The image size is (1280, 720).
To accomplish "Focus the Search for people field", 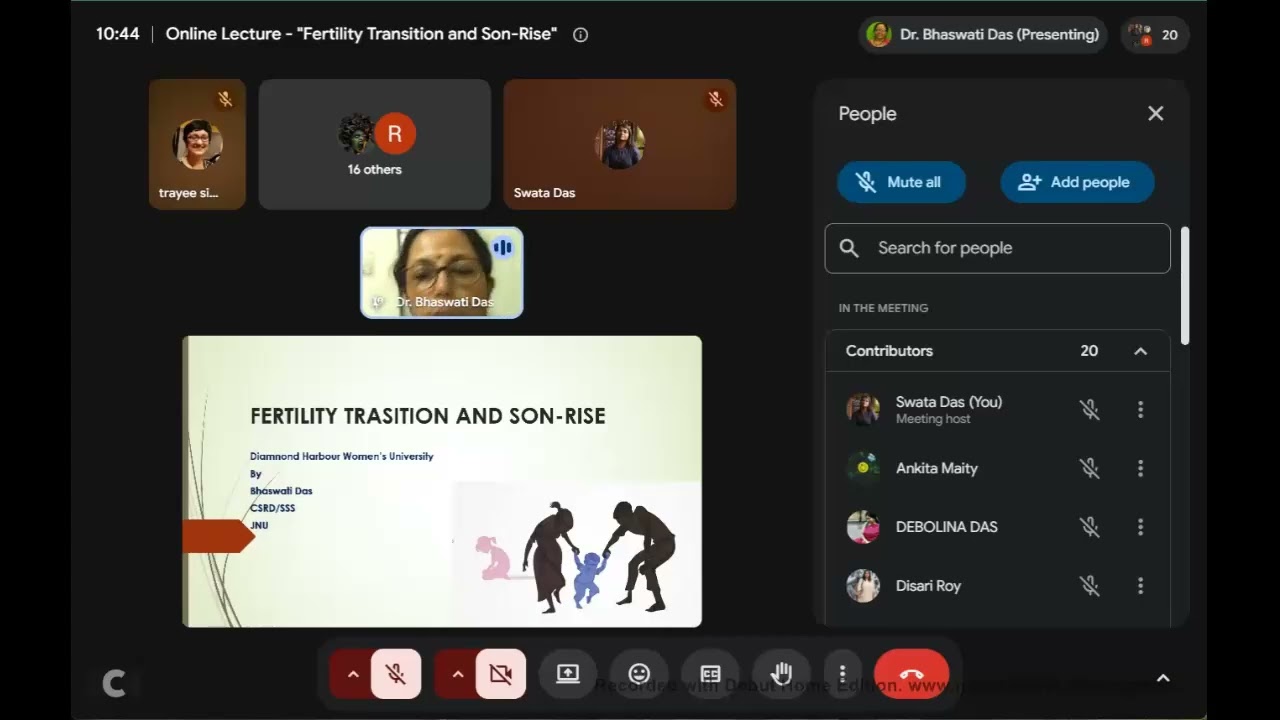I will coord(997,248).
